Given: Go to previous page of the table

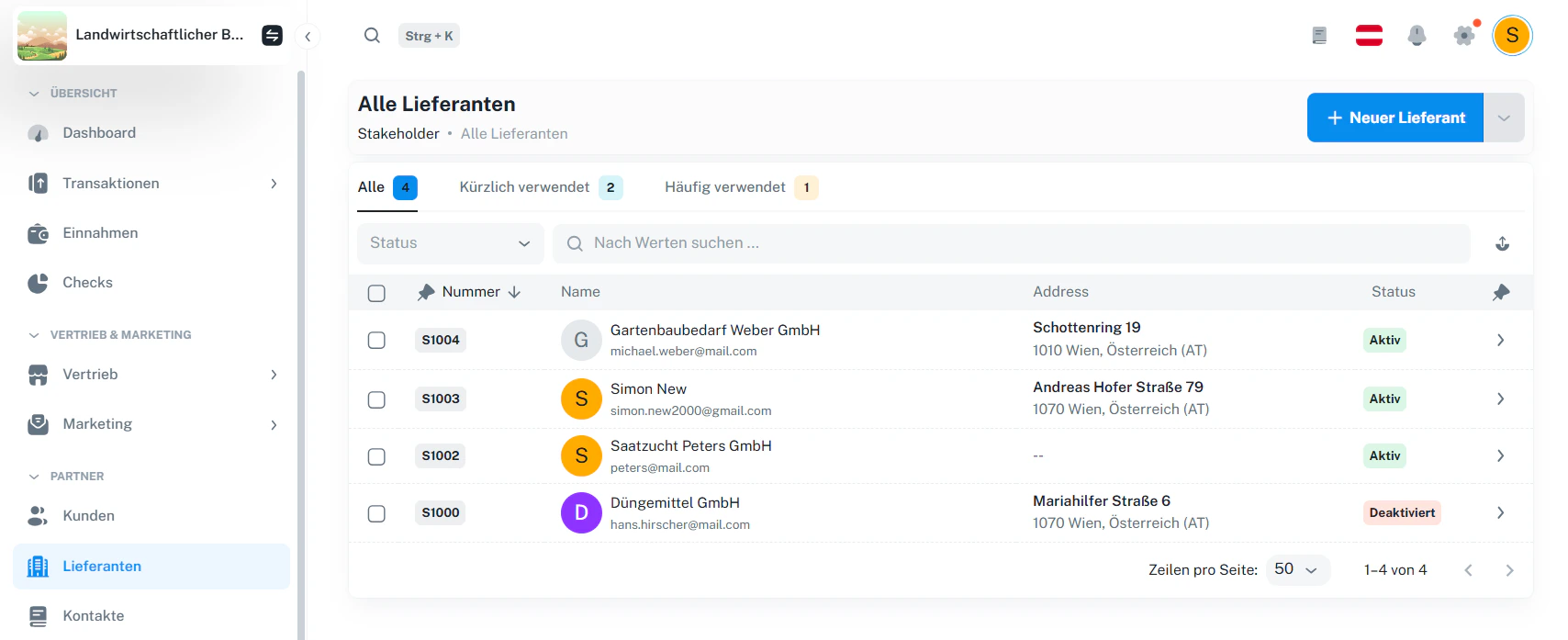Looking at the screenshot, I should click(1469, 570).
